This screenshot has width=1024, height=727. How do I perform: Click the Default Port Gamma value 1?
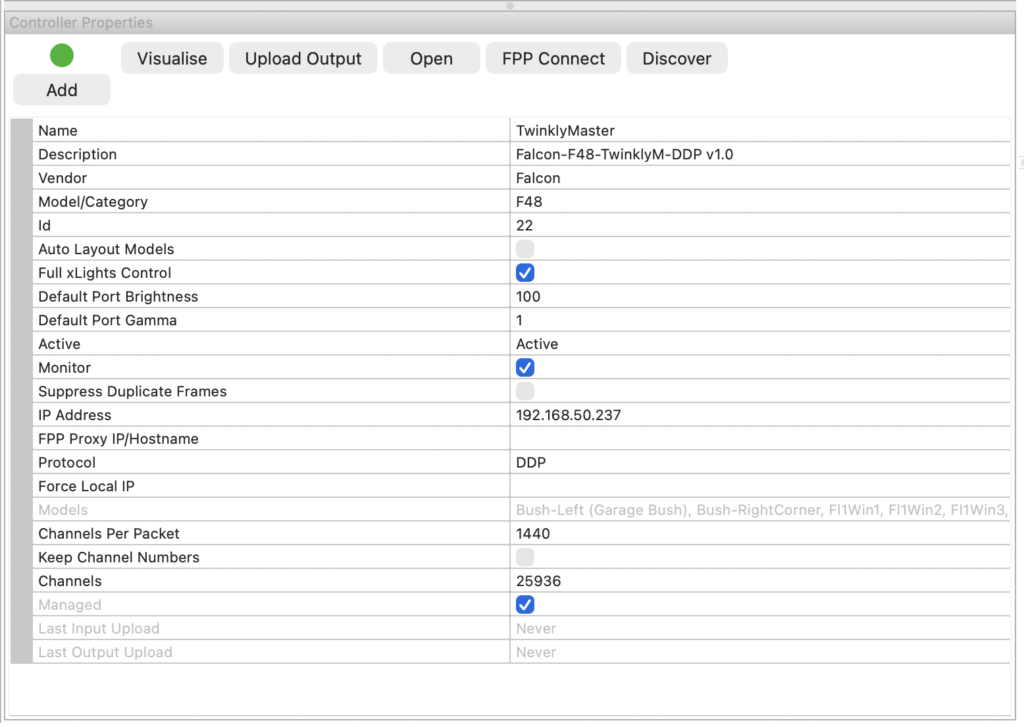(x=760, y=320)
